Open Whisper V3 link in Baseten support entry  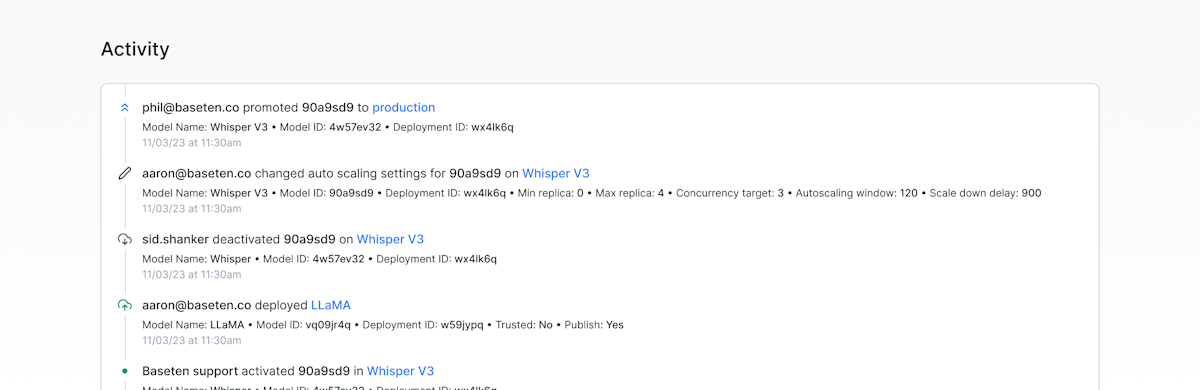pos(400,371)
